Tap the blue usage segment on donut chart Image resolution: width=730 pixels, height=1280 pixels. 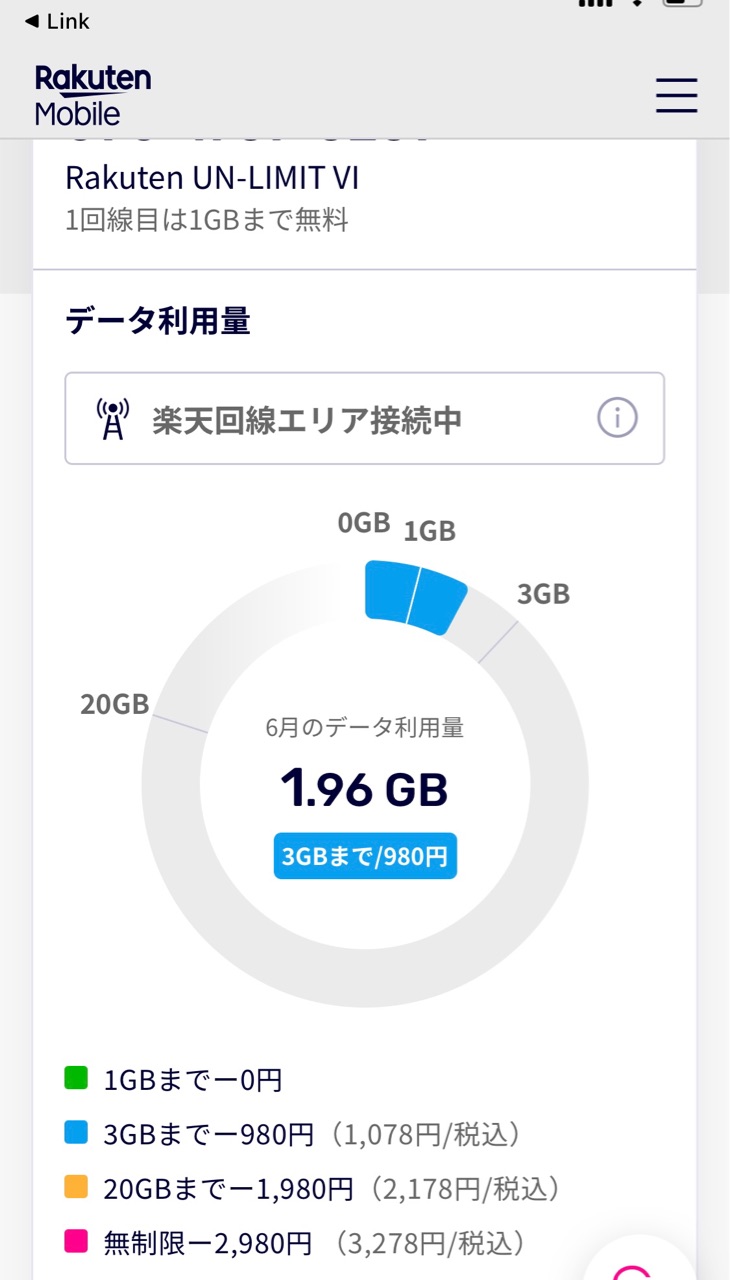click(415, 596)
